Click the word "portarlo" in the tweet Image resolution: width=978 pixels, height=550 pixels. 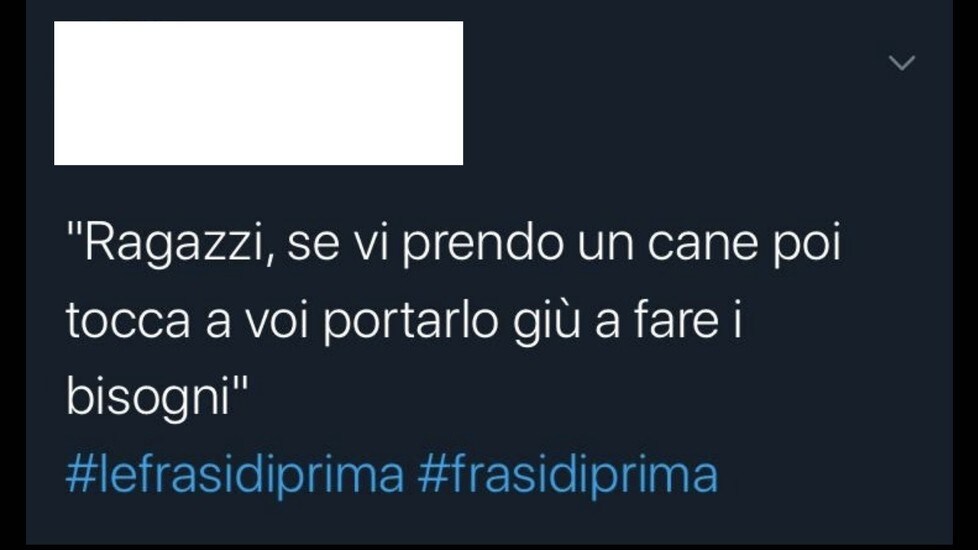coord(411,322)
